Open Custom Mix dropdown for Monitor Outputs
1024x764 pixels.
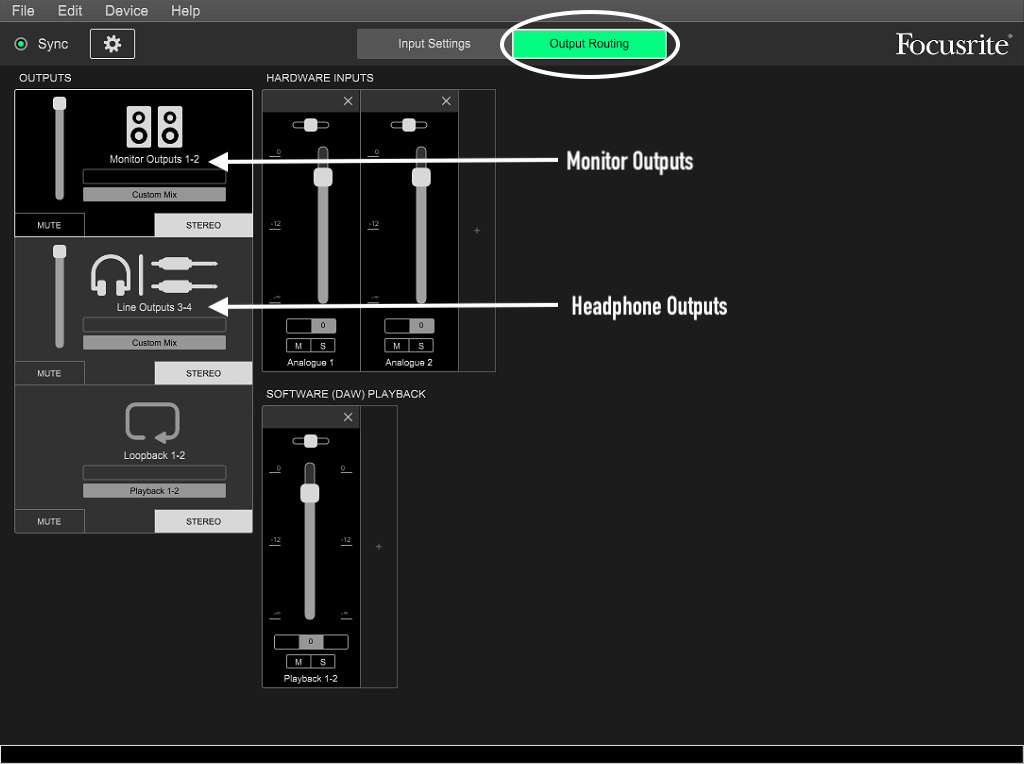[154, 195]
